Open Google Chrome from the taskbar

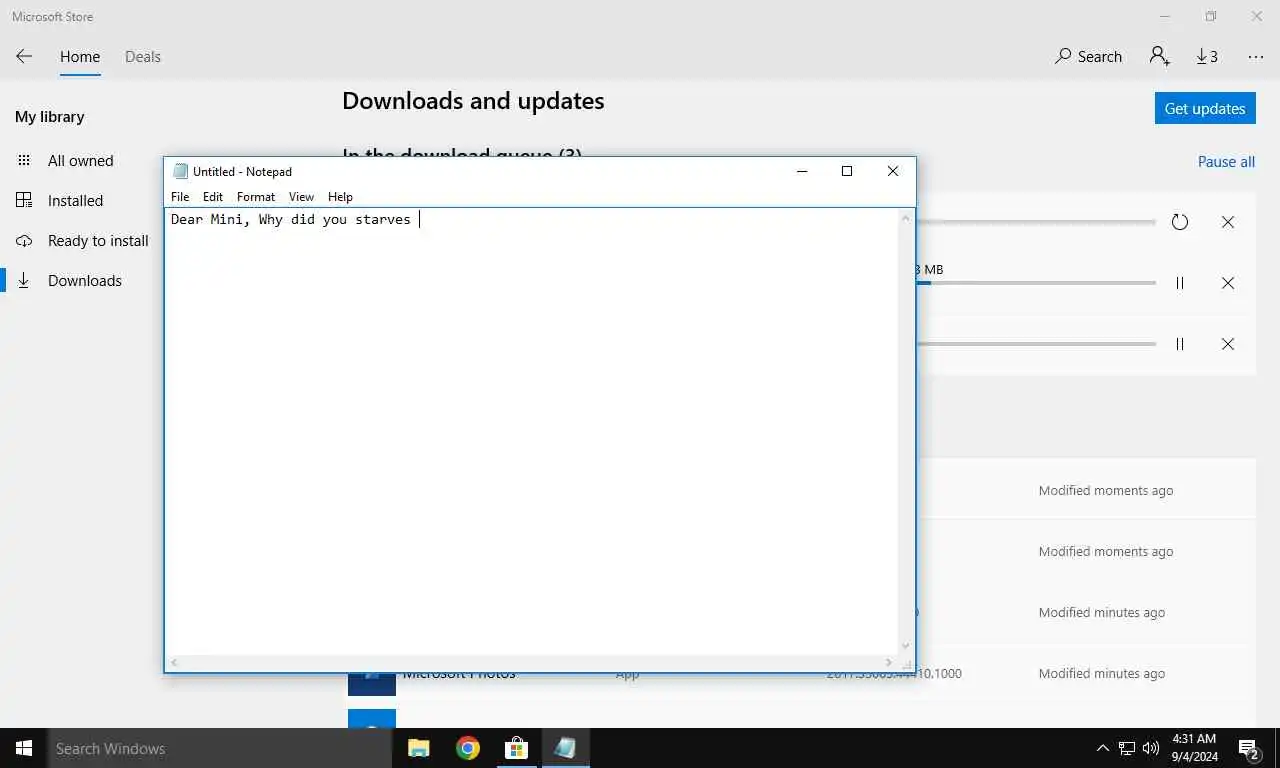coord(467,748)
